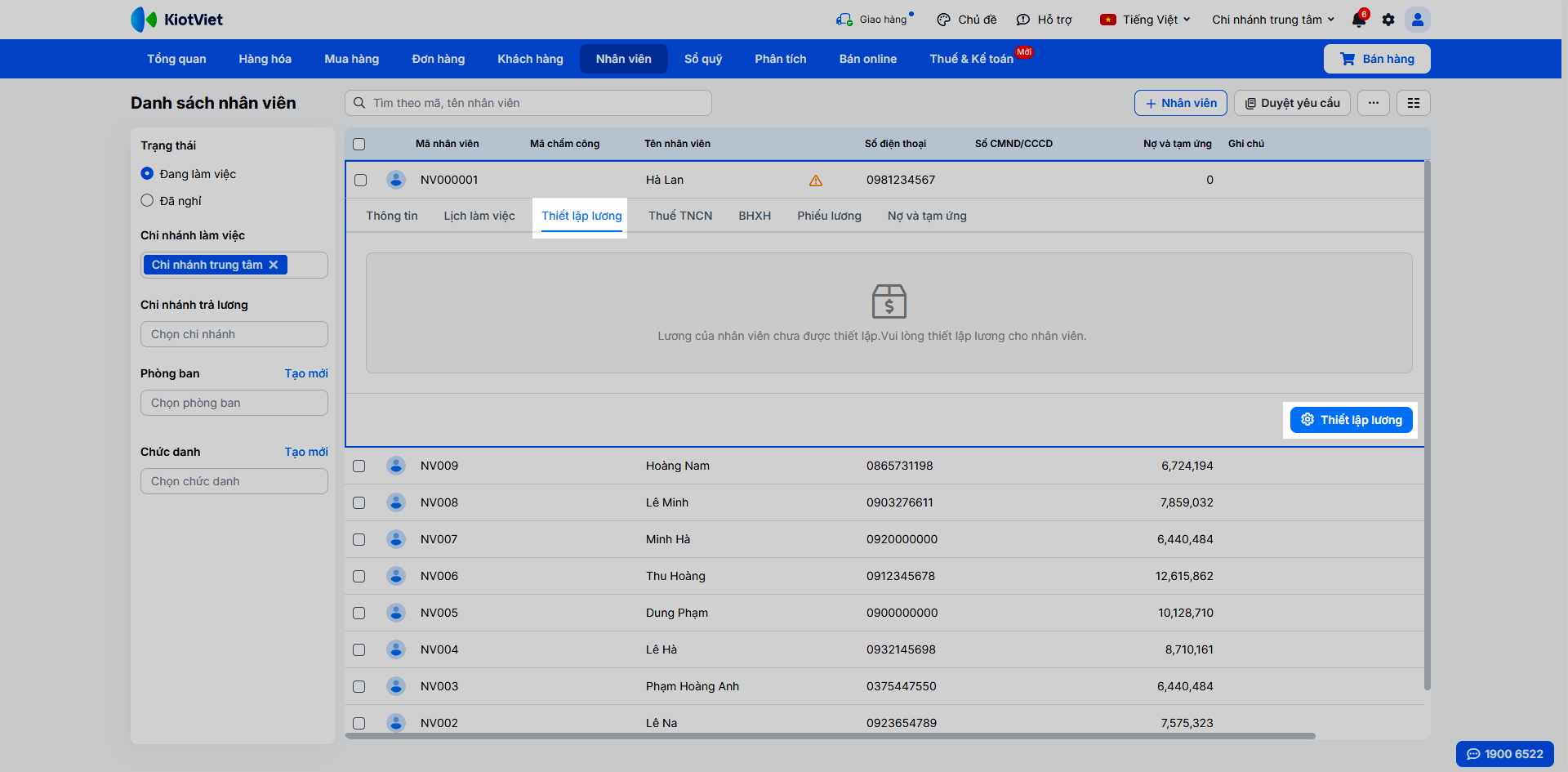Open the Chọn phòng ban dropdown
This screenshot has height=772, width=1568.
coord(234,403)
